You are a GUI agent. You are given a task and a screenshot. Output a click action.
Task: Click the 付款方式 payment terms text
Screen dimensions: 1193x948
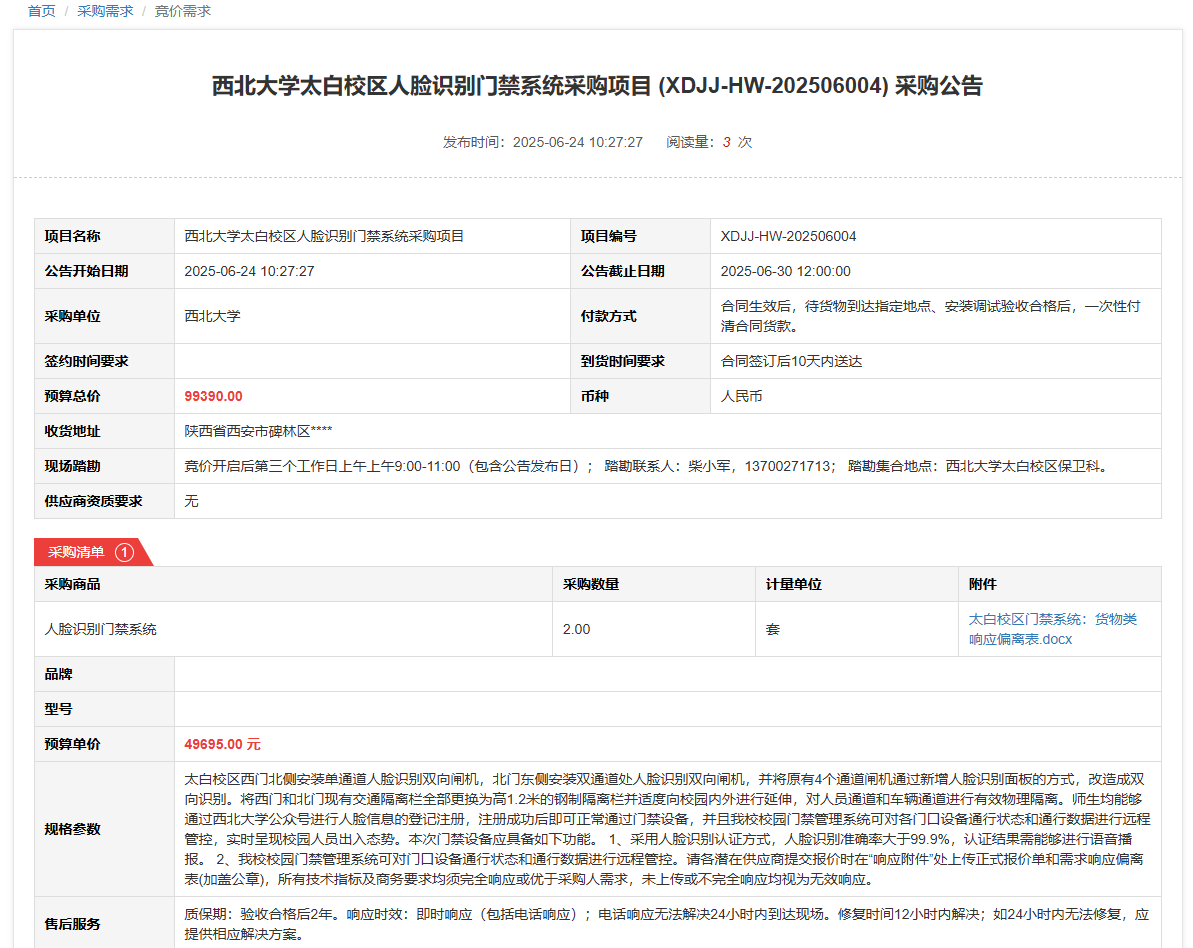[930, 316]
